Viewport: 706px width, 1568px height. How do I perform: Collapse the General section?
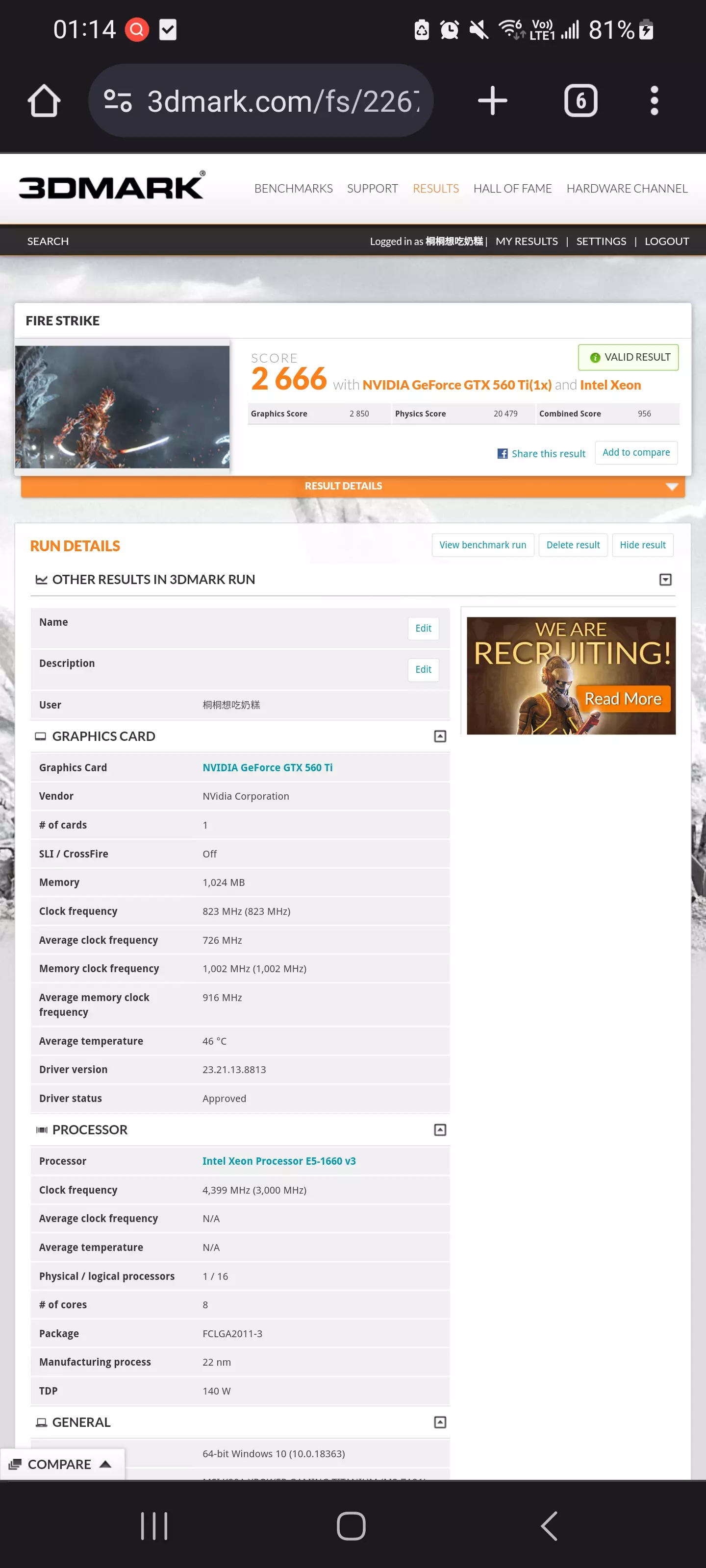(x=440, y=1422)
